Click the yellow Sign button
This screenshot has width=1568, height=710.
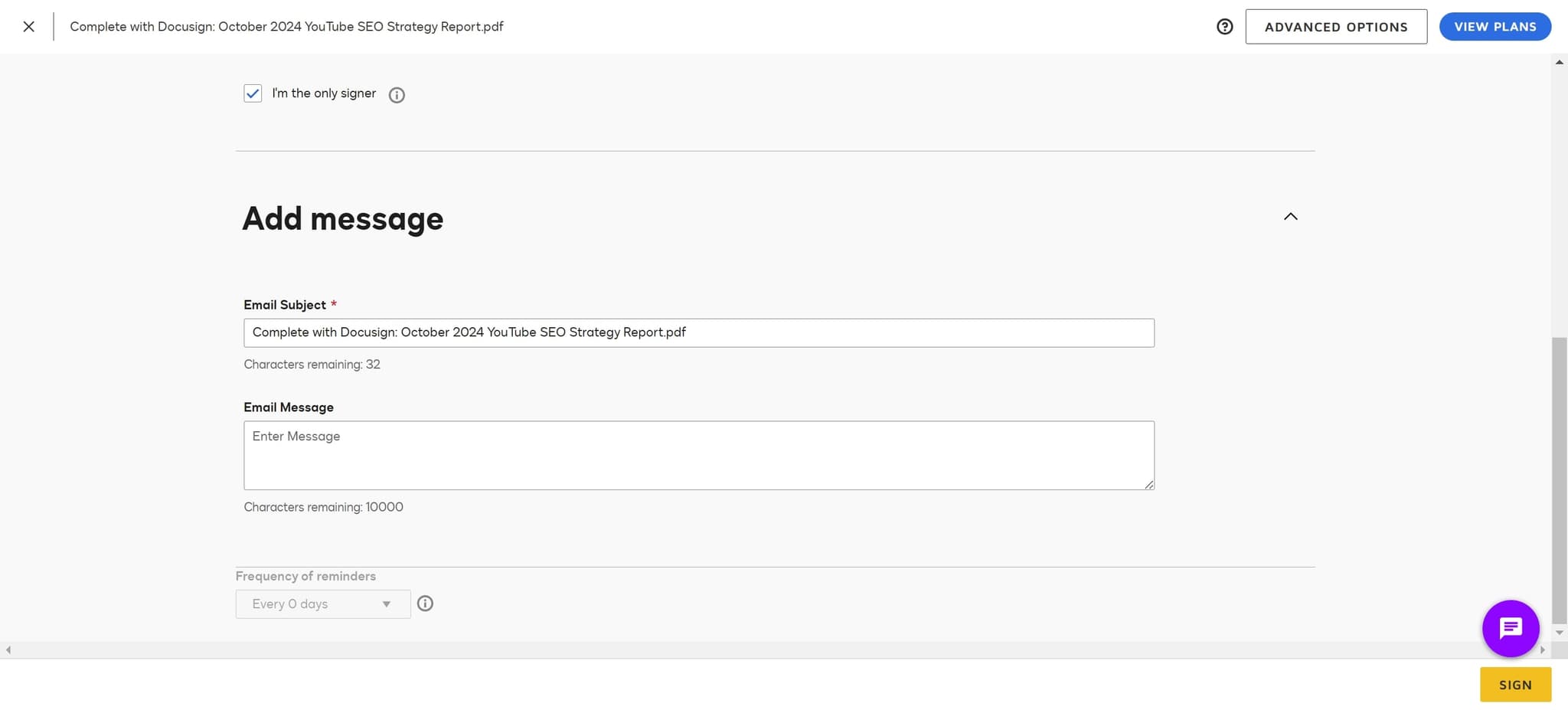coord(1514,685)
